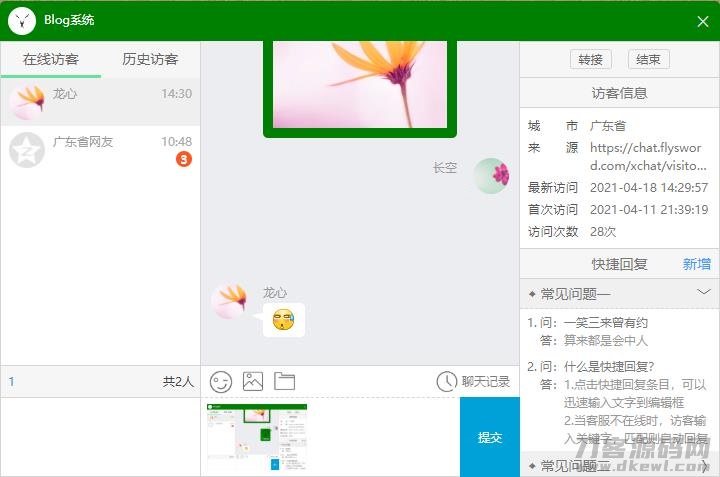
Task: Switch to the 在线访客 tab
Action: click(51, 59)
